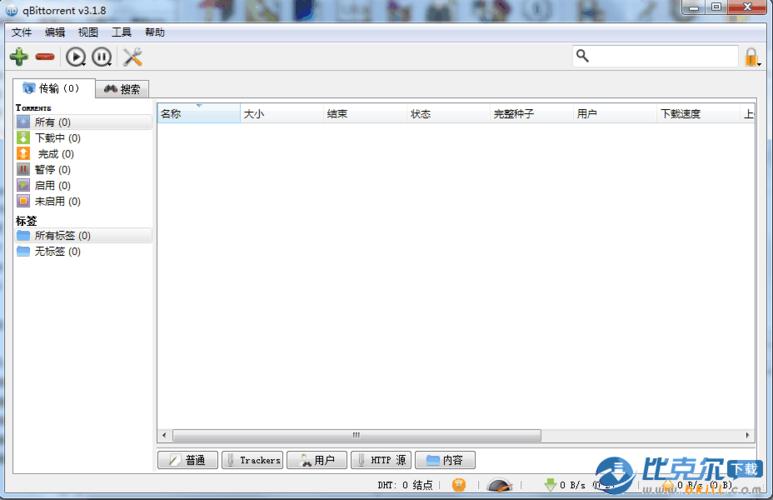The width and height of the screenshot is (773, 500).
Task: Click the red minus delete torrent icon
Action: [x=45, y=57]
